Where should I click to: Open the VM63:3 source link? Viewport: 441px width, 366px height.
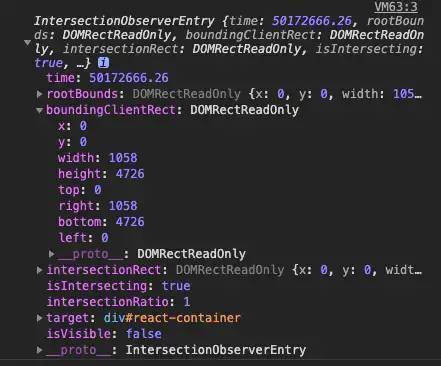coord(396,7)
